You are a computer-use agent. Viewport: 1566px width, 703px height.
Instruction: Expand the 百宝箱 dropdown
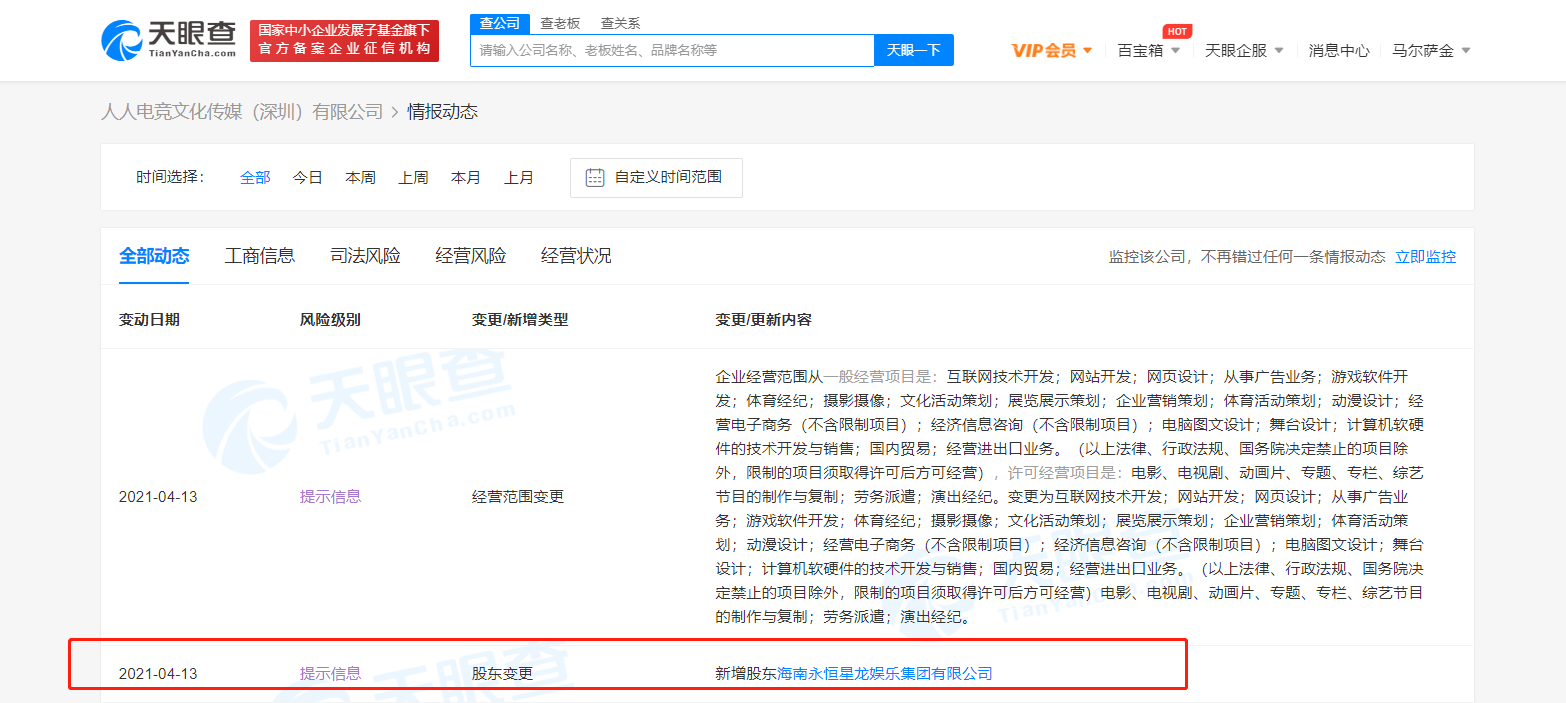[x=1149, y=50]
